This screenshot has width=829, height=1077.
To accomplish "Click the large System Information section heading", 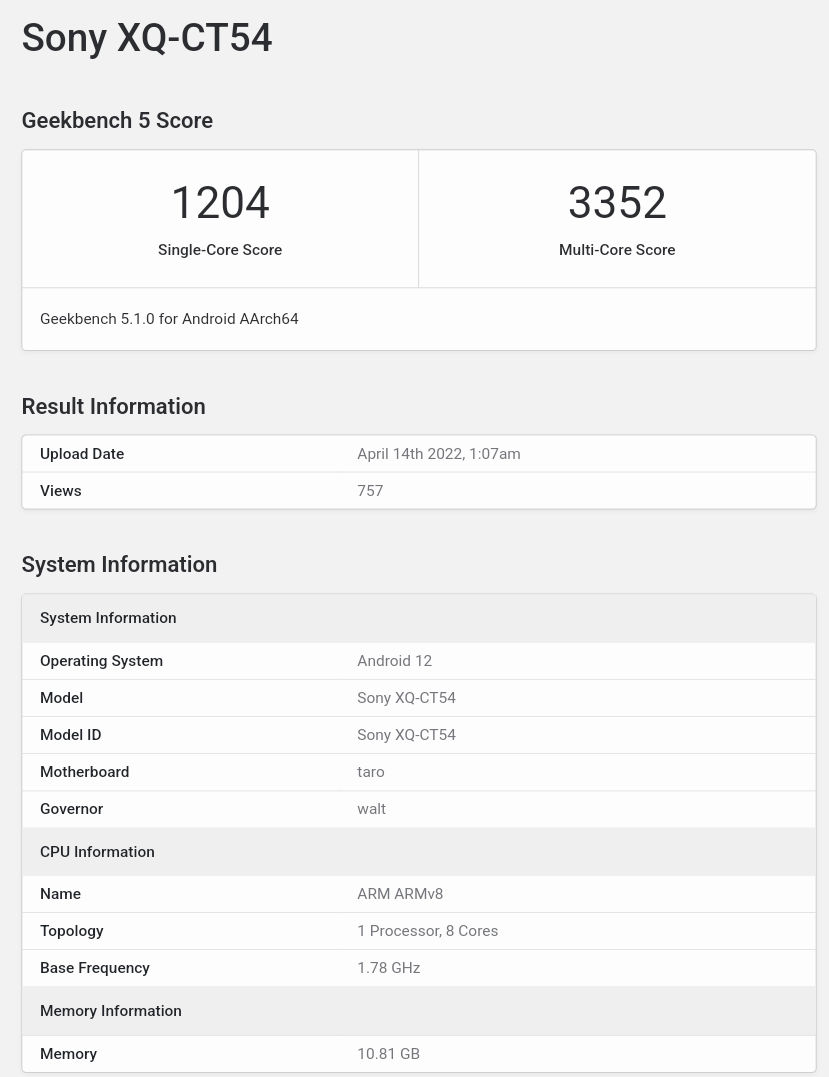I will [120, 565].
